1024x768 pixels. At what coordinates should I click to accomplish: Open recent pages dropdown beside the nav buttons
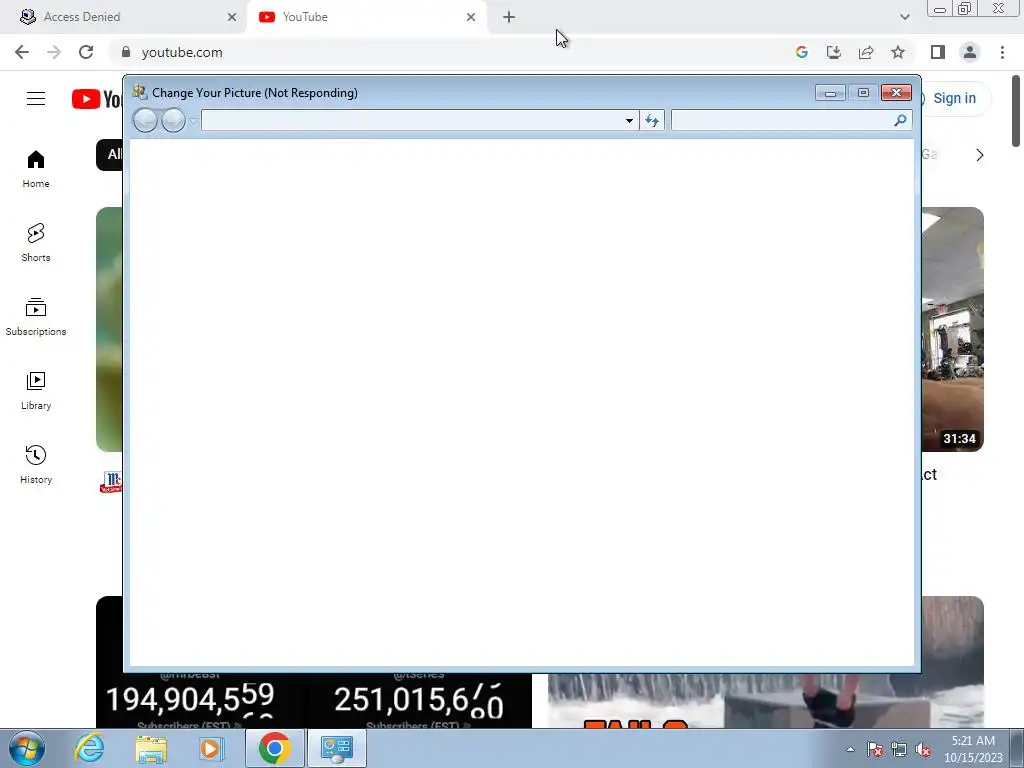tap(193, 121)
